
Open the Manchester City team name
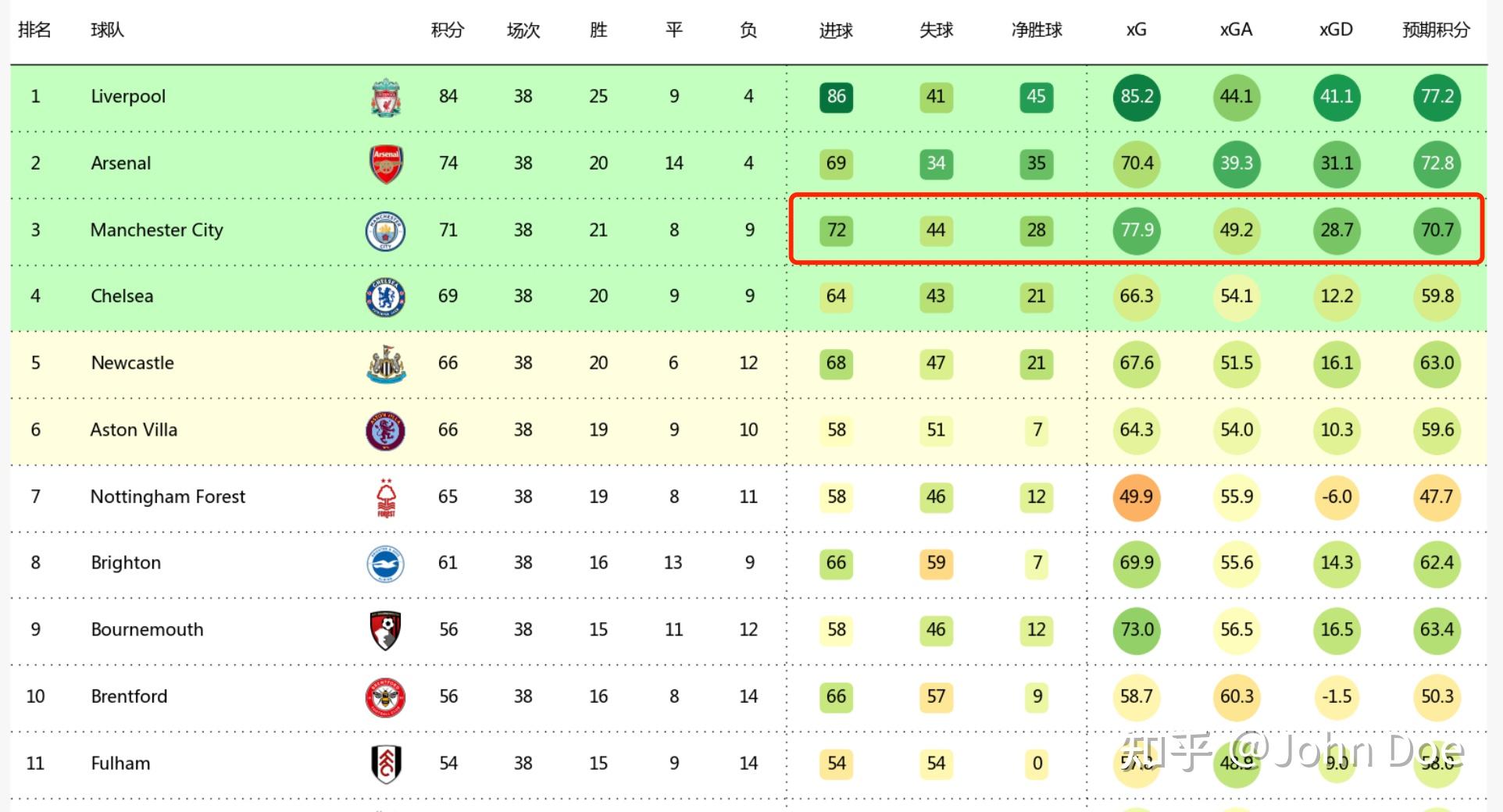click(156, 230)
